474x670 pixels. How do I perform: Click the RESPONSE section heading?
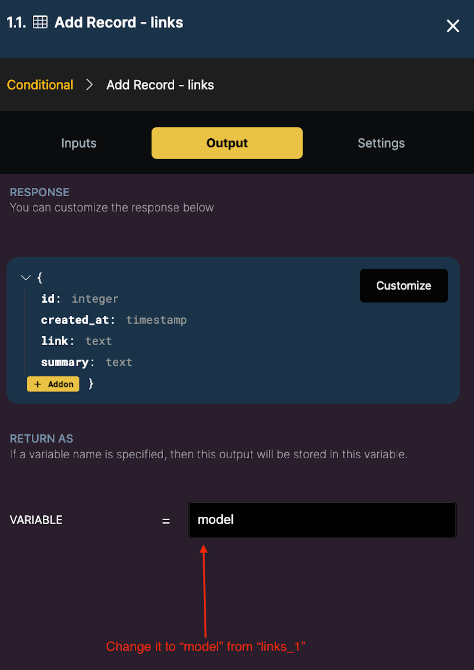pyautogui.click(x=39, y=192)
